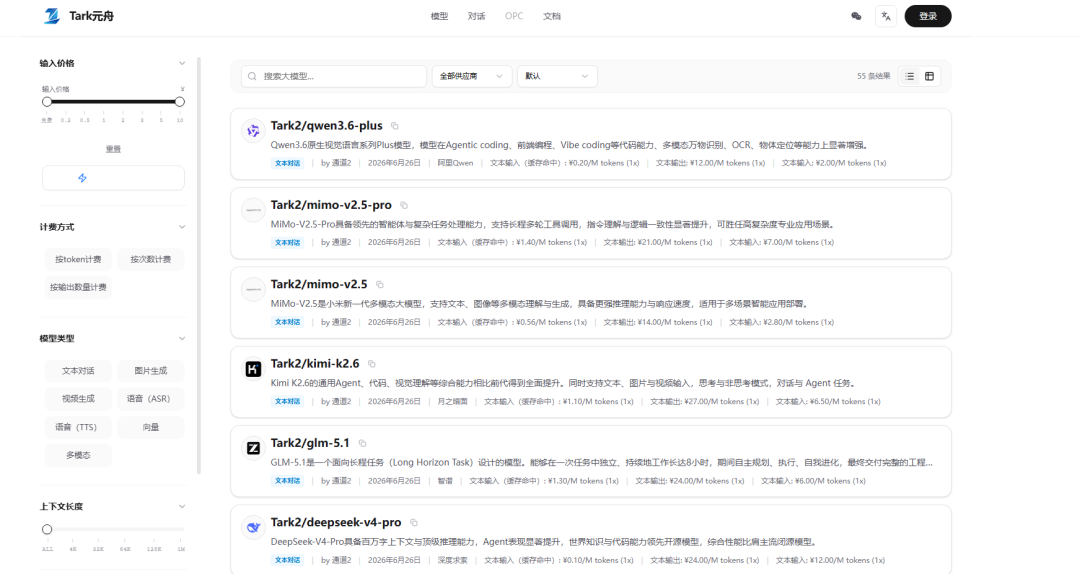Copy the Tark2/qwen3.6-plus model name
Image resolution: width=1080 pixels, height=574 pixels.
point(395,126)
